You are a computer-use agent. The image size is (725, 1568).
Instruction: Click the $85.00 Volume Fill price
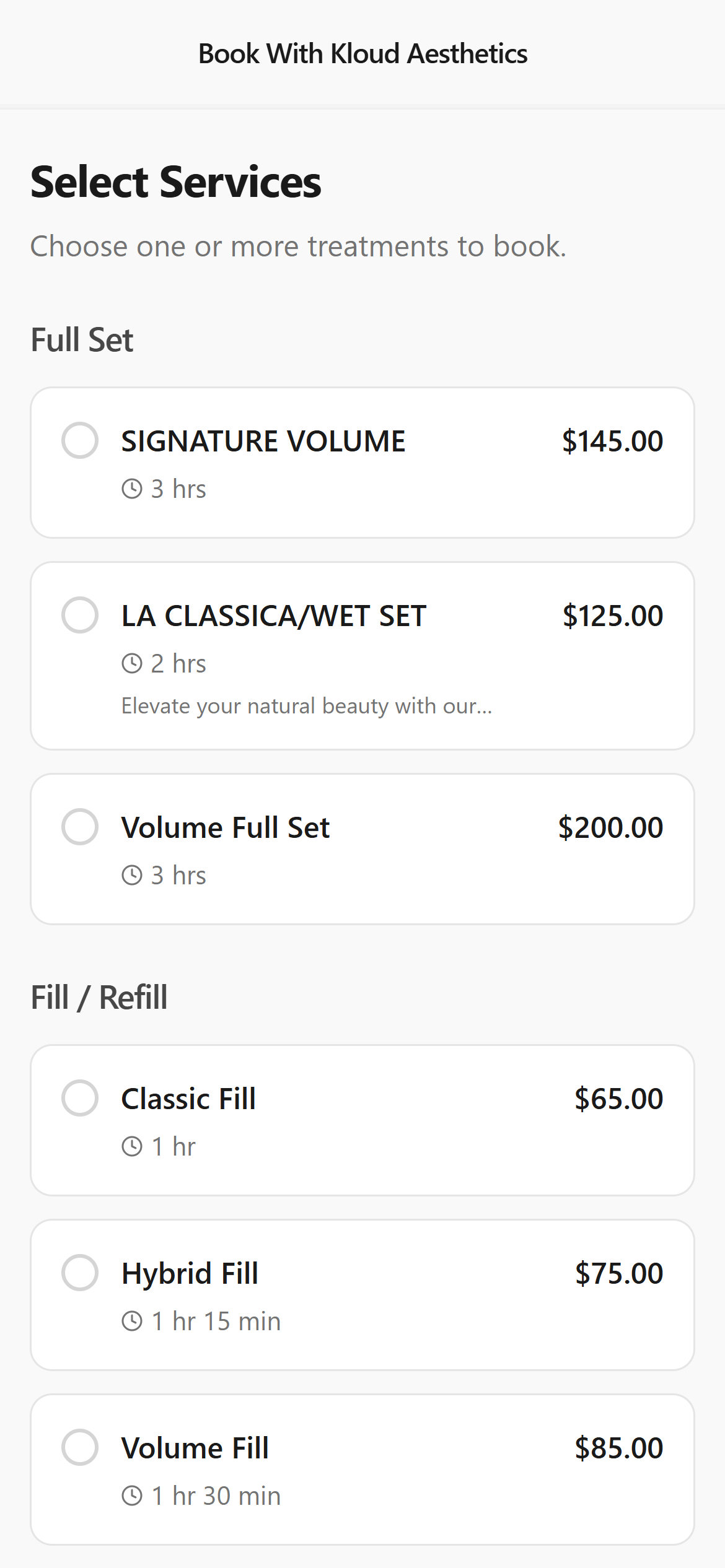[618, 1448]
